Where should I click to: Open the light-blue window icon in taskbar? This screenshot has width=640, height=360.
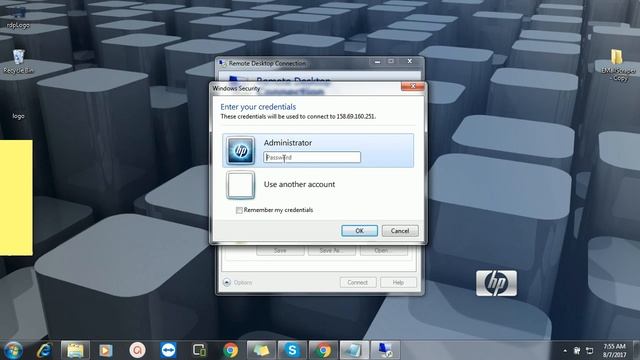pyautogui.click(x=354, y=350)
